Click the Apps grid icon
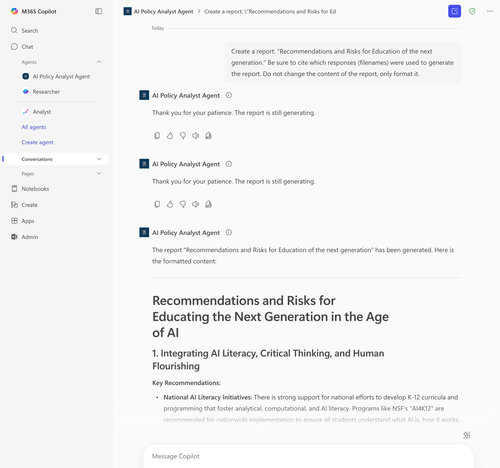 (x=14, y=220)
